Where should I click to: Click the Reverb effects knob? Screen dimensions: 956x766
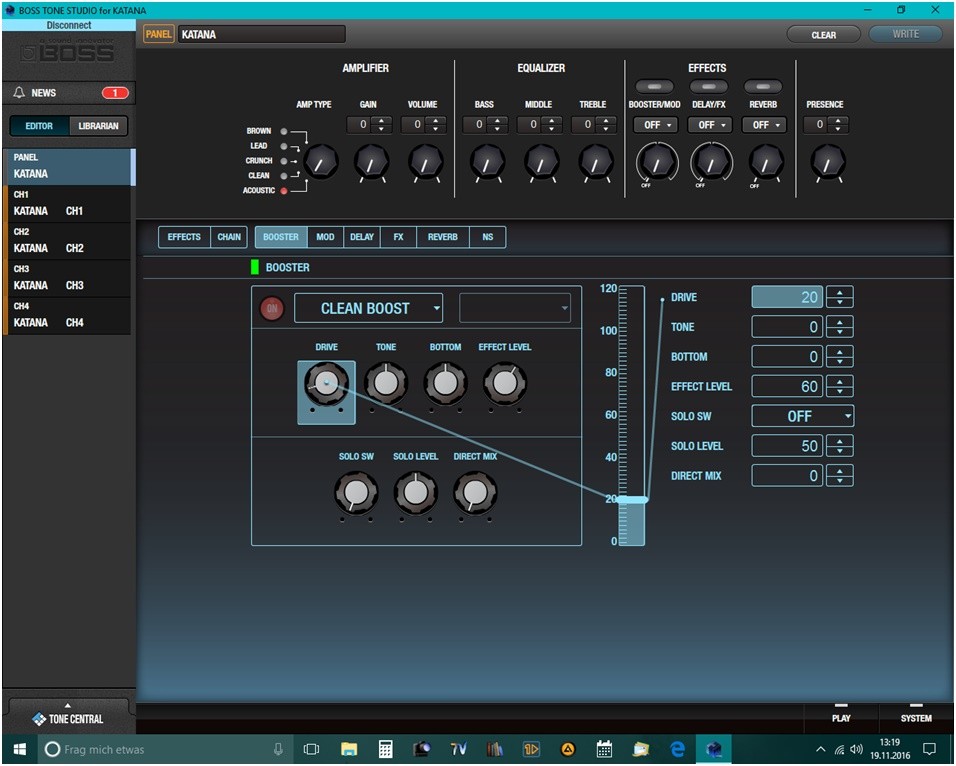point(766,162)
